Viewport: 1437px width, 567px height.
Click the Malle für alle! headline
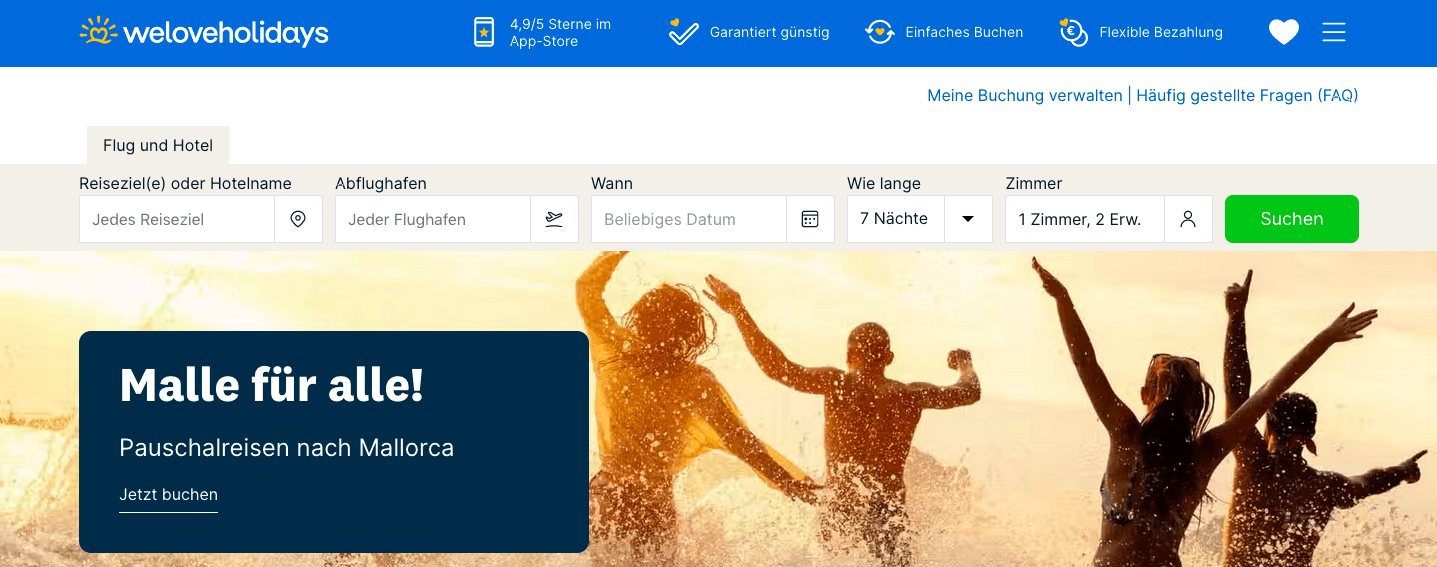pyautogui.click(x=271, y=385)
